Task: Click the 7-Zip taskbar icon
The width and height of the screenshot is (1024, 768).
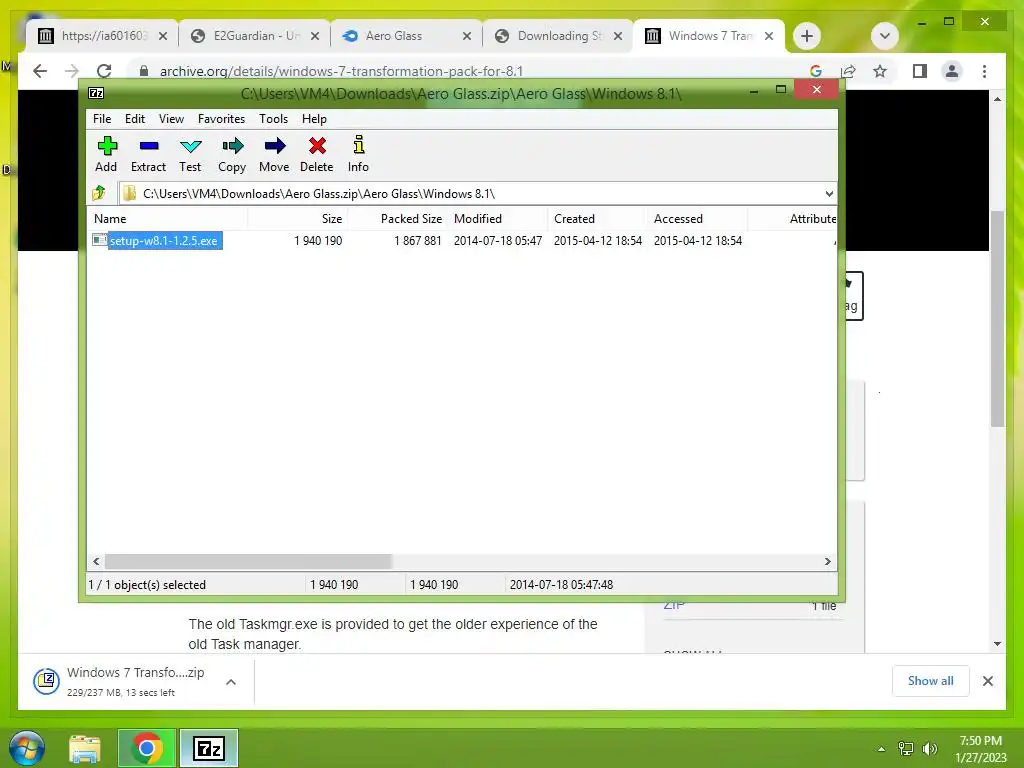Action: point(209,748)
